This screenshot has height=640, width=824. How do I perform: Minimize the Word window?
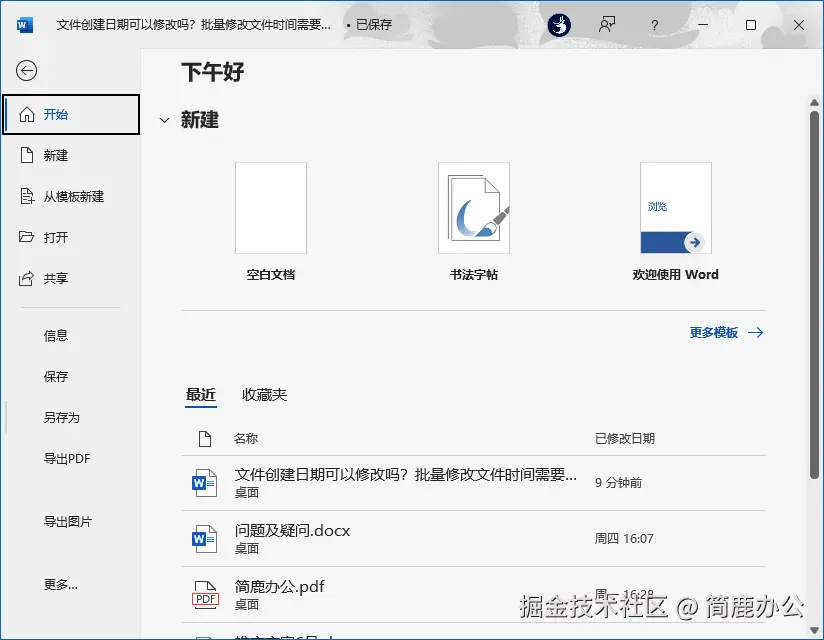(703, 25)
